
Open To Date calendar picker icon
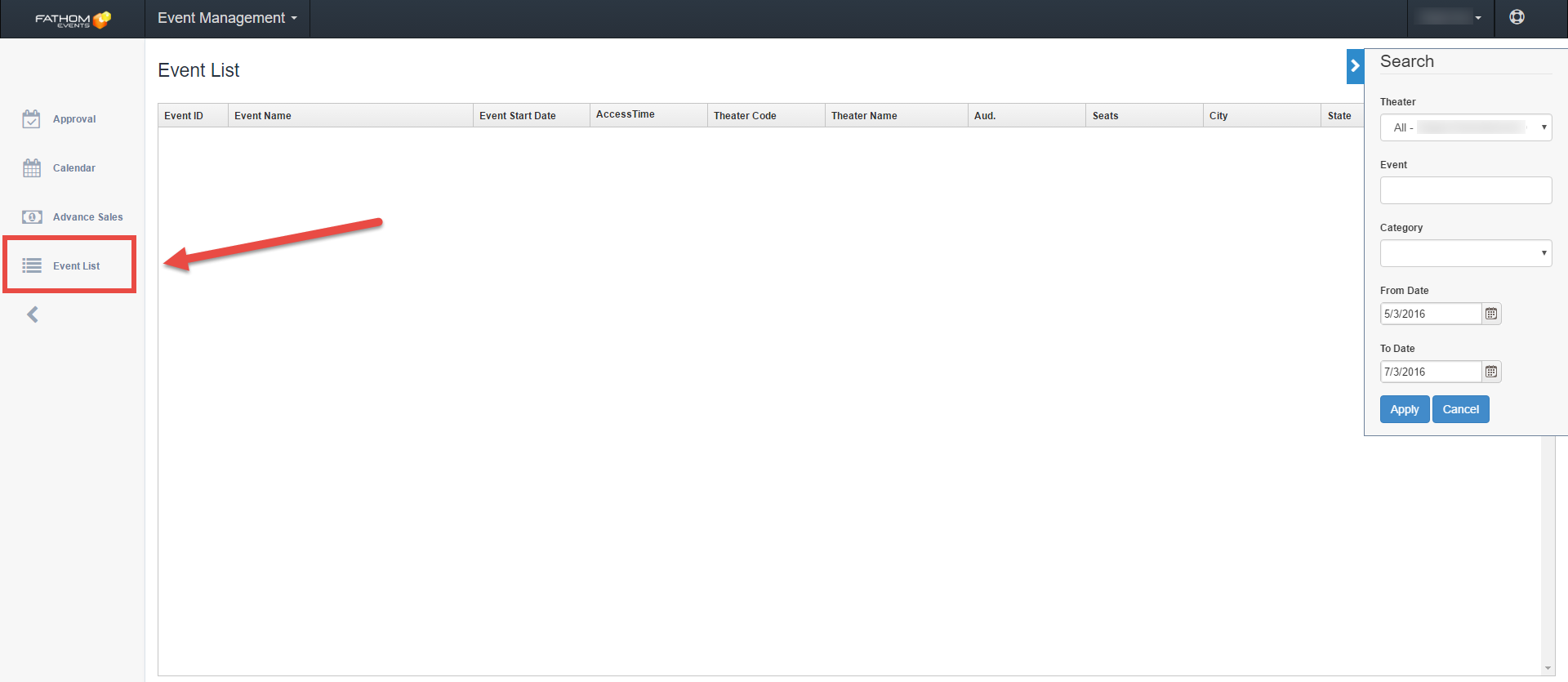(1491, 372)
